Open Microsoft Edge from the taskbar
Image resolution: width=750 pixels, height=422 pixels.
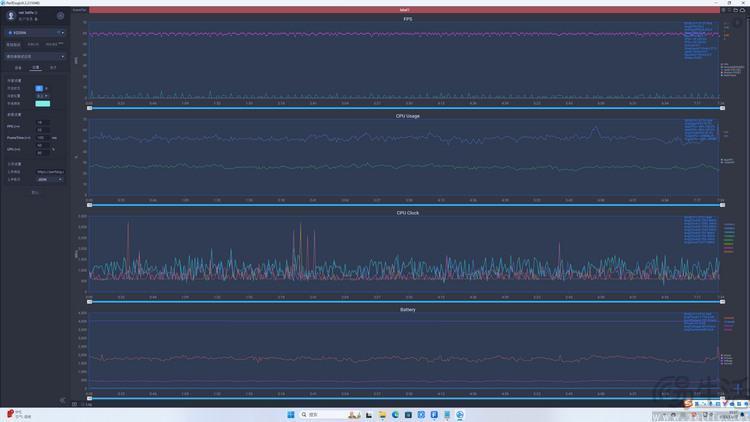coord(395,415)
